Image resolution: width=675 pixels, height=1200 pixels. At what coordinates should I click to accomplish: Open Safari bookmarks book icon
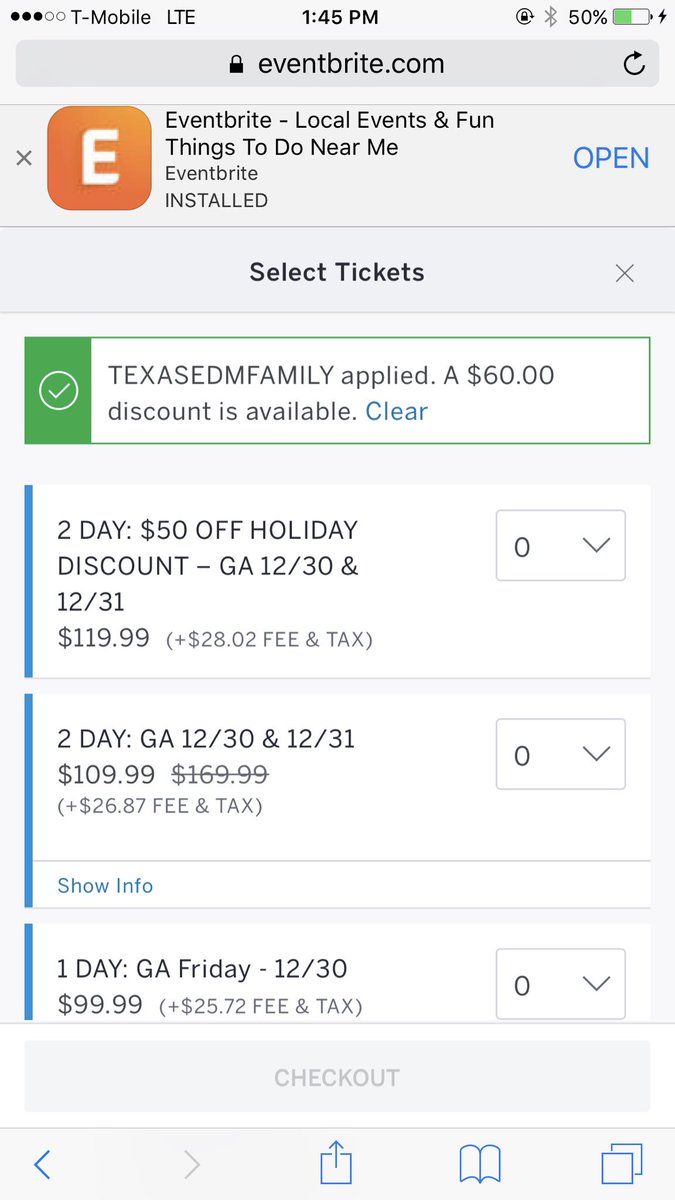(x=480, y=1164)
